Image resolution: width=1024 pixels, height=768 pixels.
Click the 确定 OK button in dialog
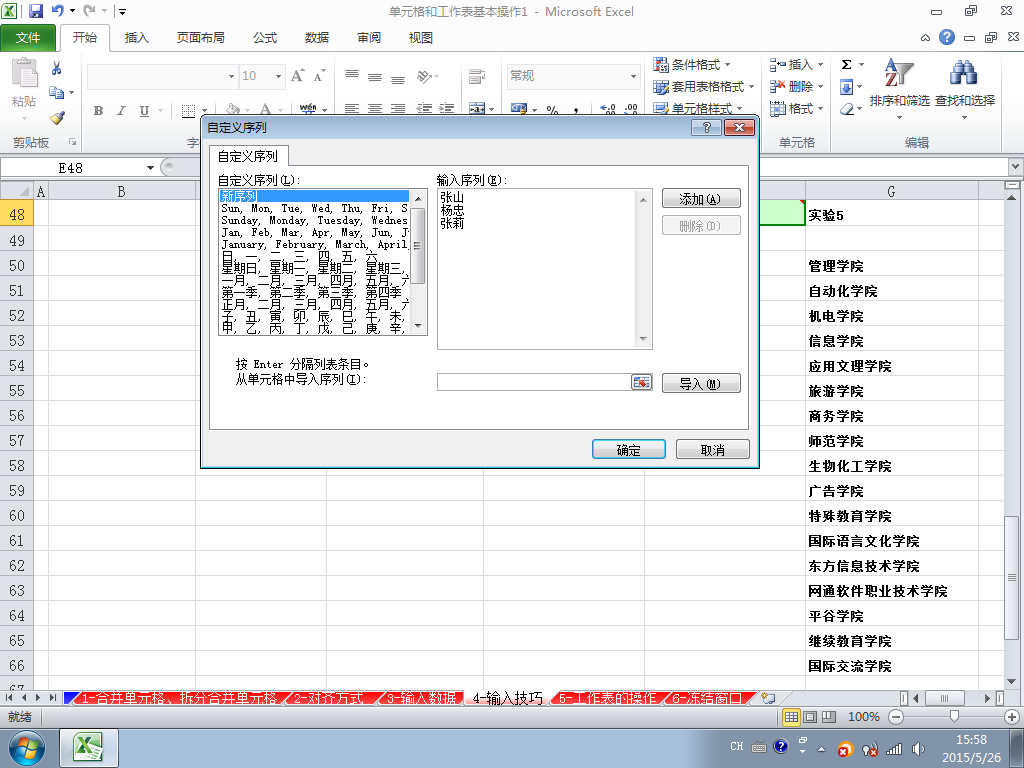[628, 449]
